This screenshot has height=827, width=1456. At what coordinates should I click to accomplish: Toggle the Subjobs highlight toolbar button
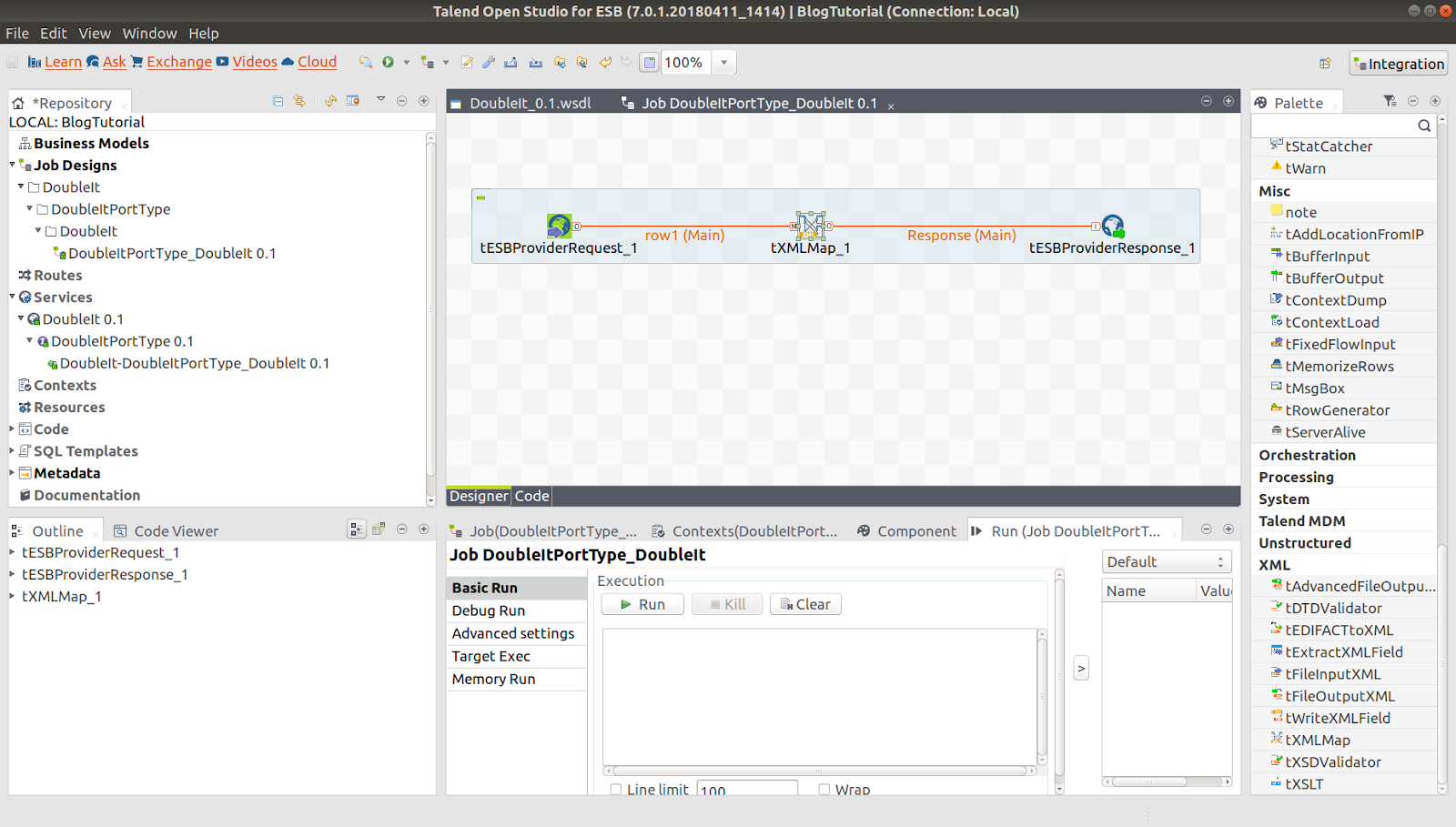tap(649, 62)
